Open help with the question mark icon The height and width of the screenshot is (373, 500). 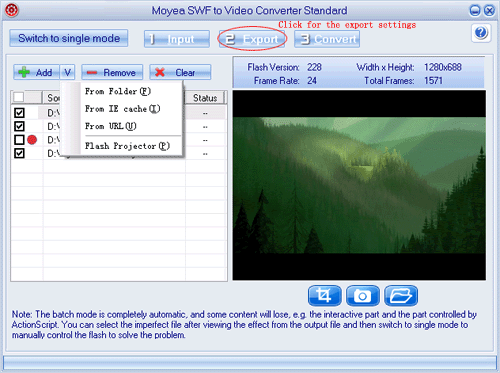(x=481, y=33)
